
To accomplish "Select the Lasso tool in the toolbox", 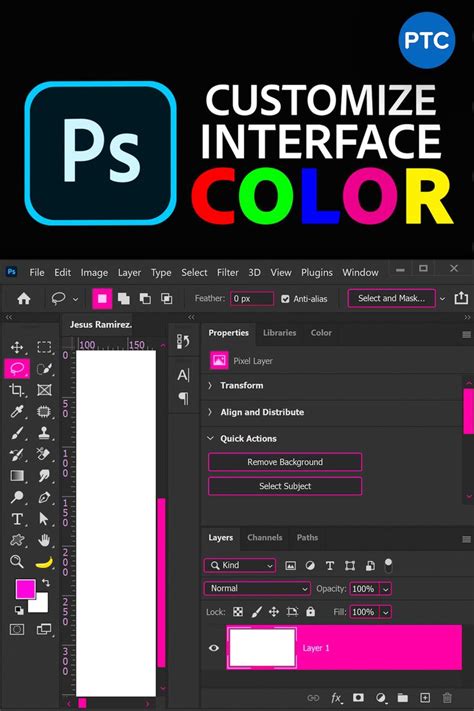I will [17, 369].
